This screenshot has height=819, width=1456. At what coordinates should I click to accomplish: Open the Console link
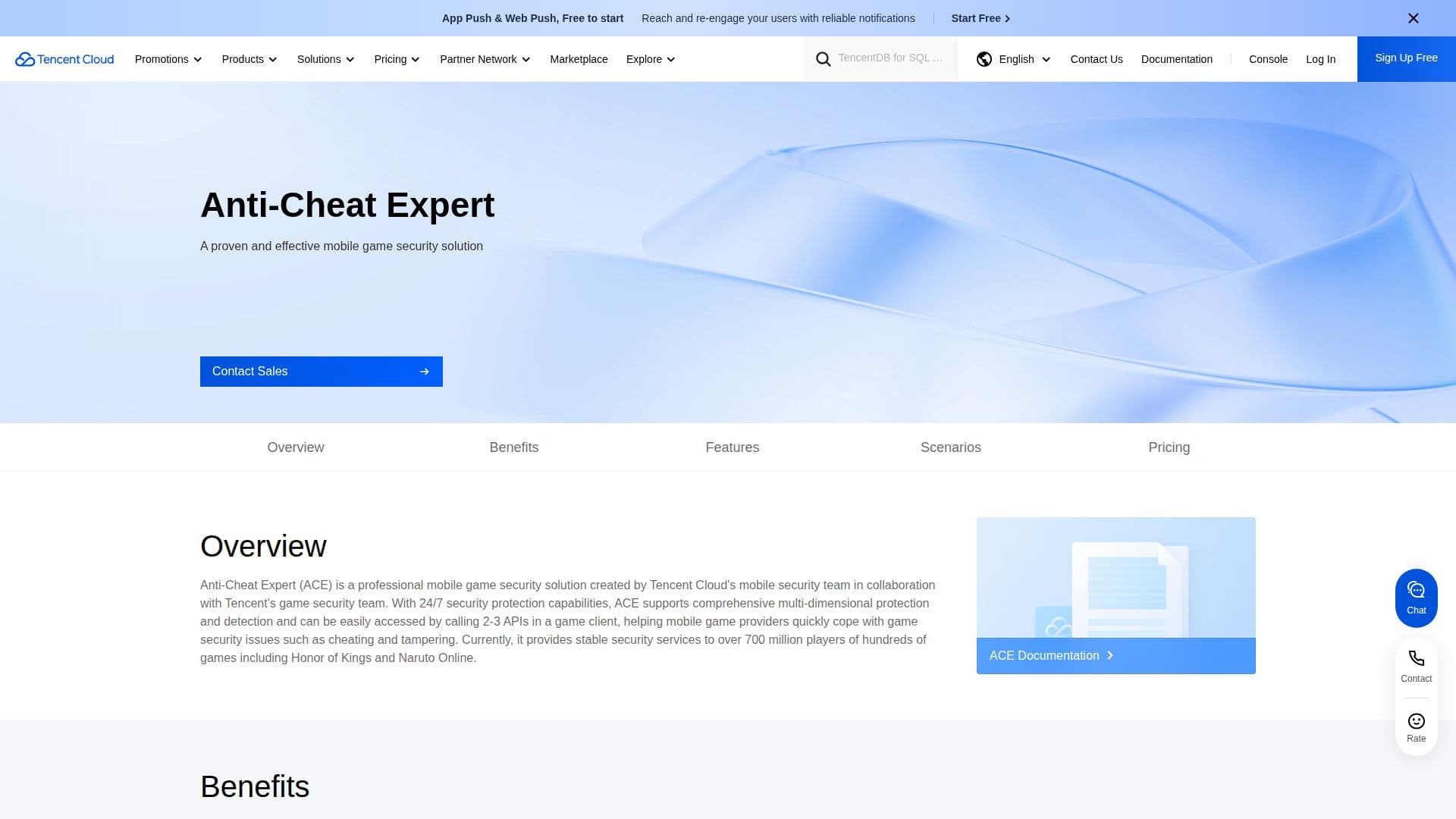(x=1268, y=59)
